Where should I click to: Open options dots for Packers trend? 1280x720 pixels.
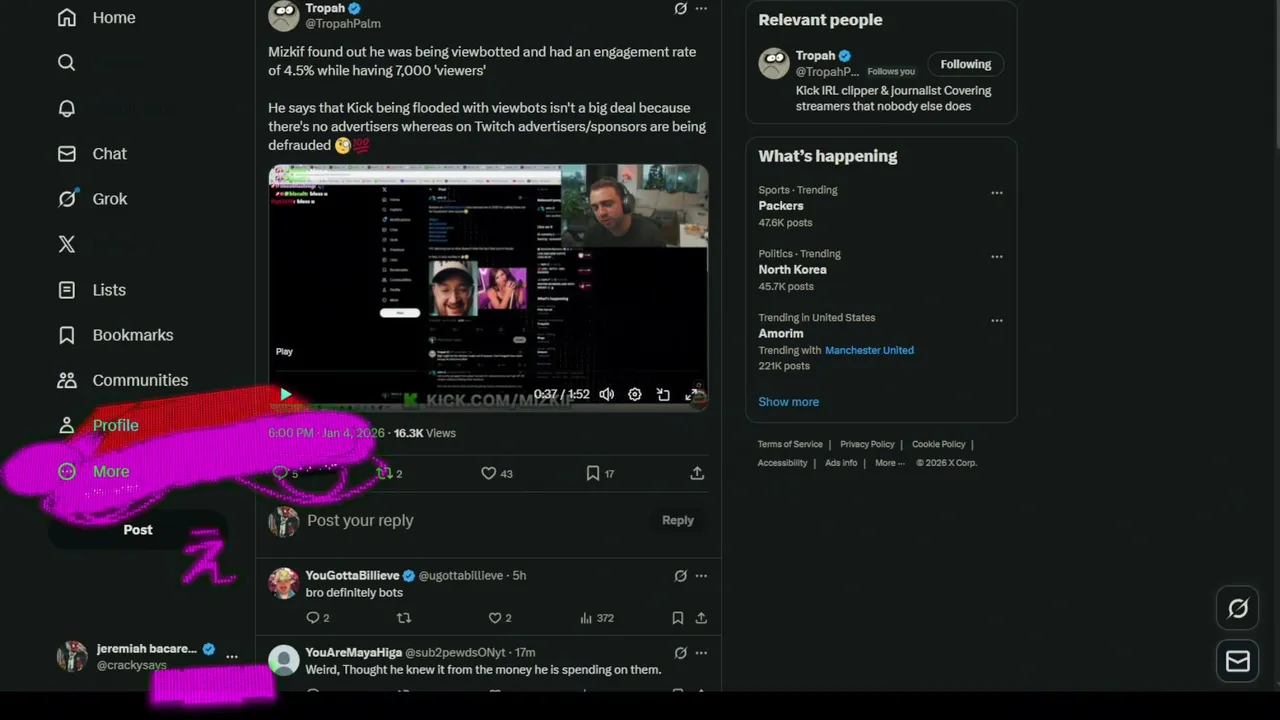click(x=997, y=193)
